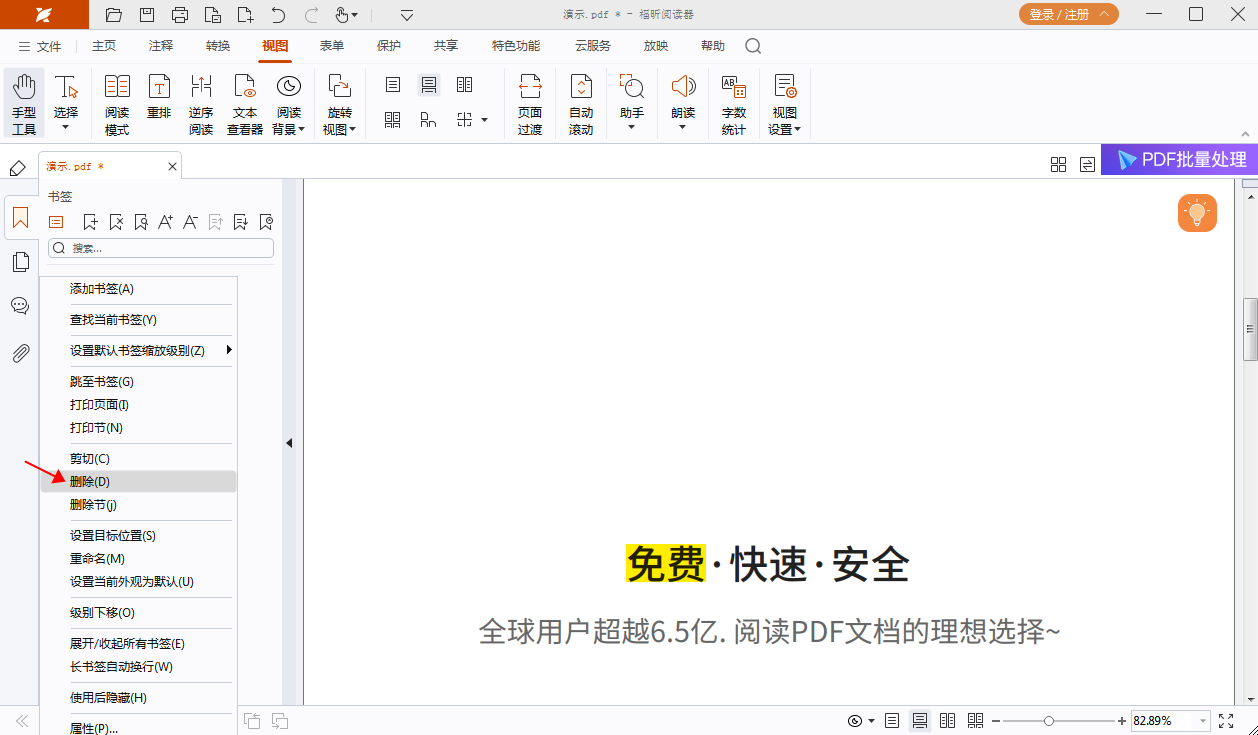Open the Pages thumbnail side panel
Image resolution: width=1258 pixels, height=735 pixels.
[x=20, y=262]
